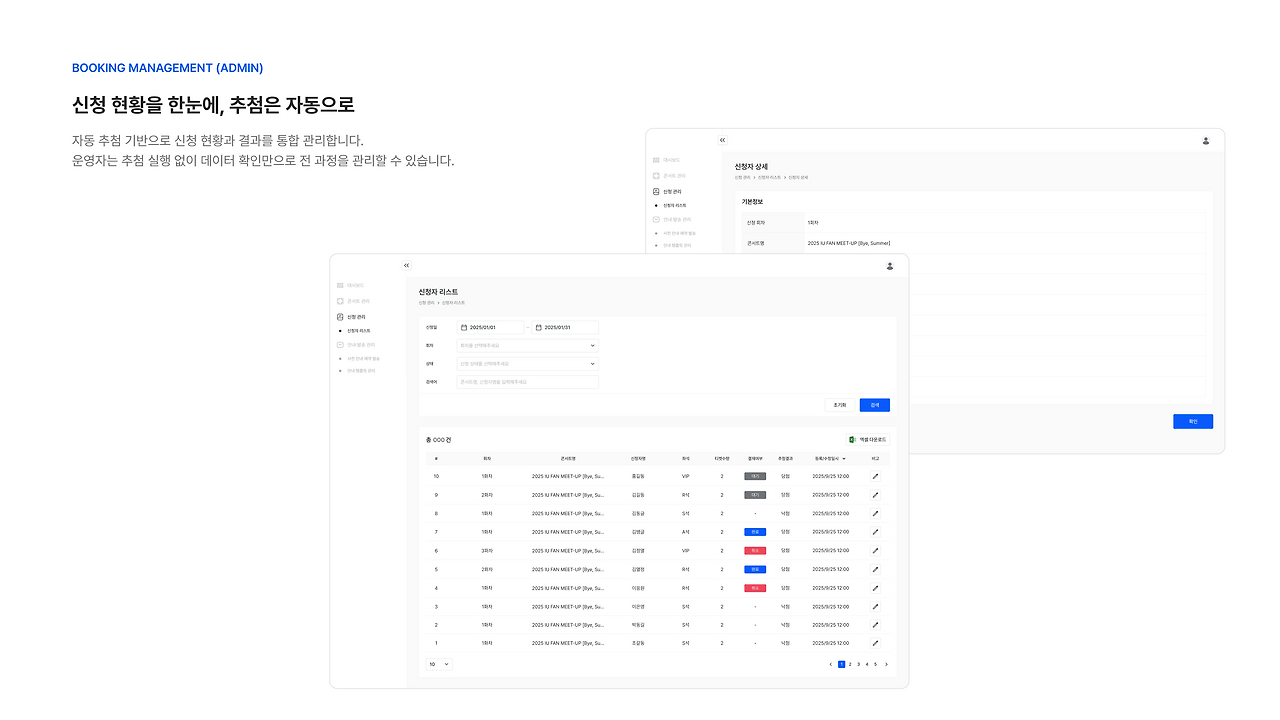The image size is (1280, 720).
Task: Click the concert name in row 1
Action: click(x=568, y=643)
